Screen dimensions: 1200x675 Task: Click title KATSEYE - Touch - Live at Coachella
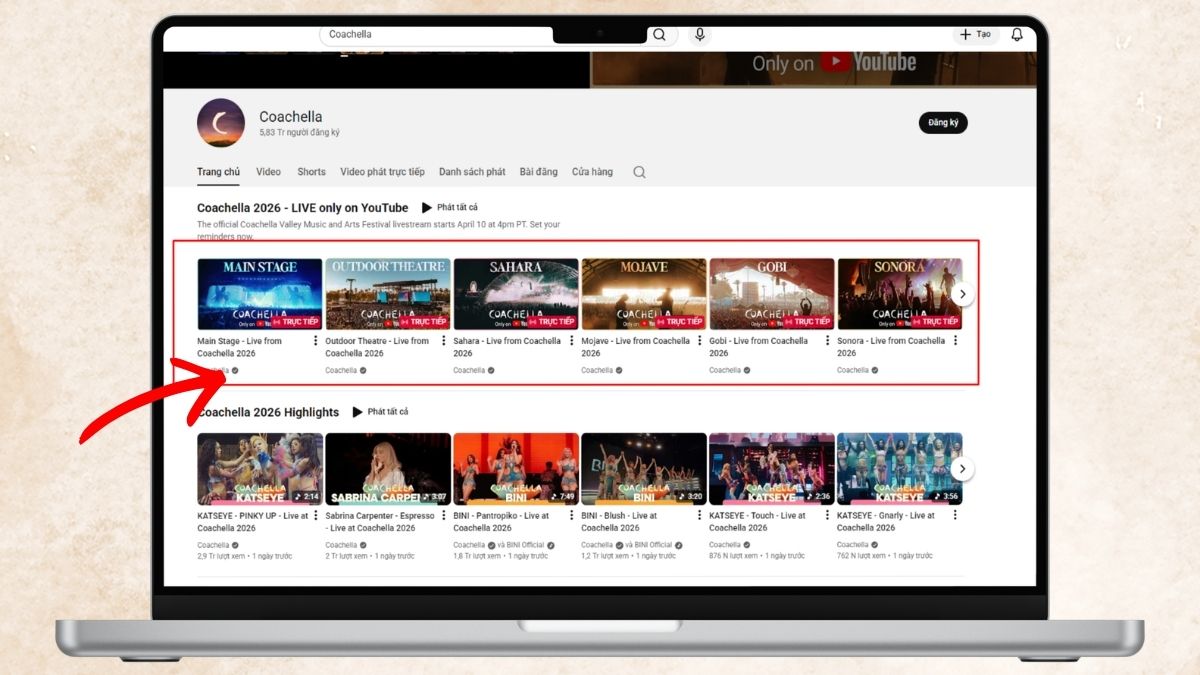pyautogui.click(x=757, y=521)
